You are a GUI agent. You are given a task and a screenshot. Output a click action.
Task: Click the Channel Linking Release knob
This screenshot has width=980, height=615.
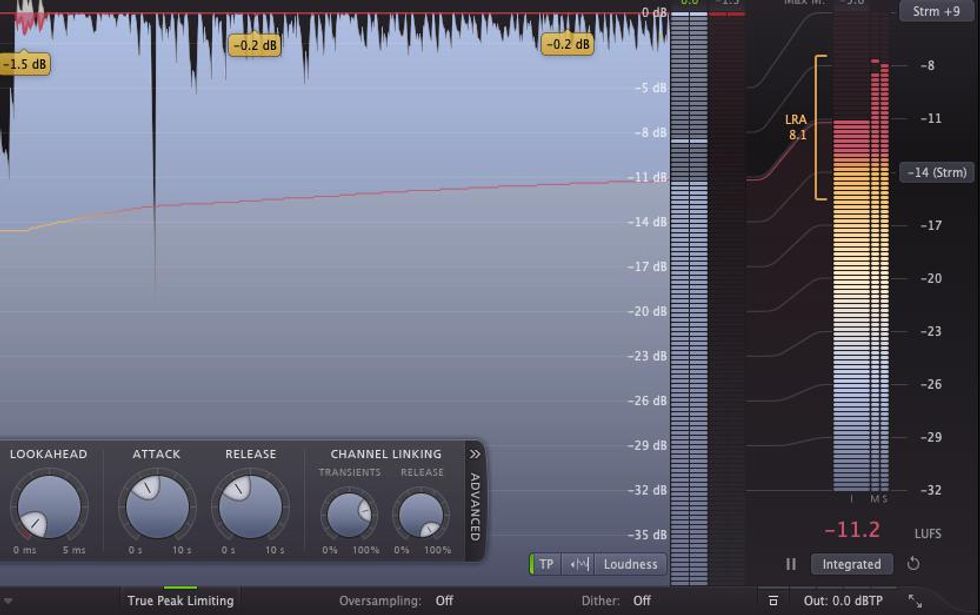click(x=421, y=515)
